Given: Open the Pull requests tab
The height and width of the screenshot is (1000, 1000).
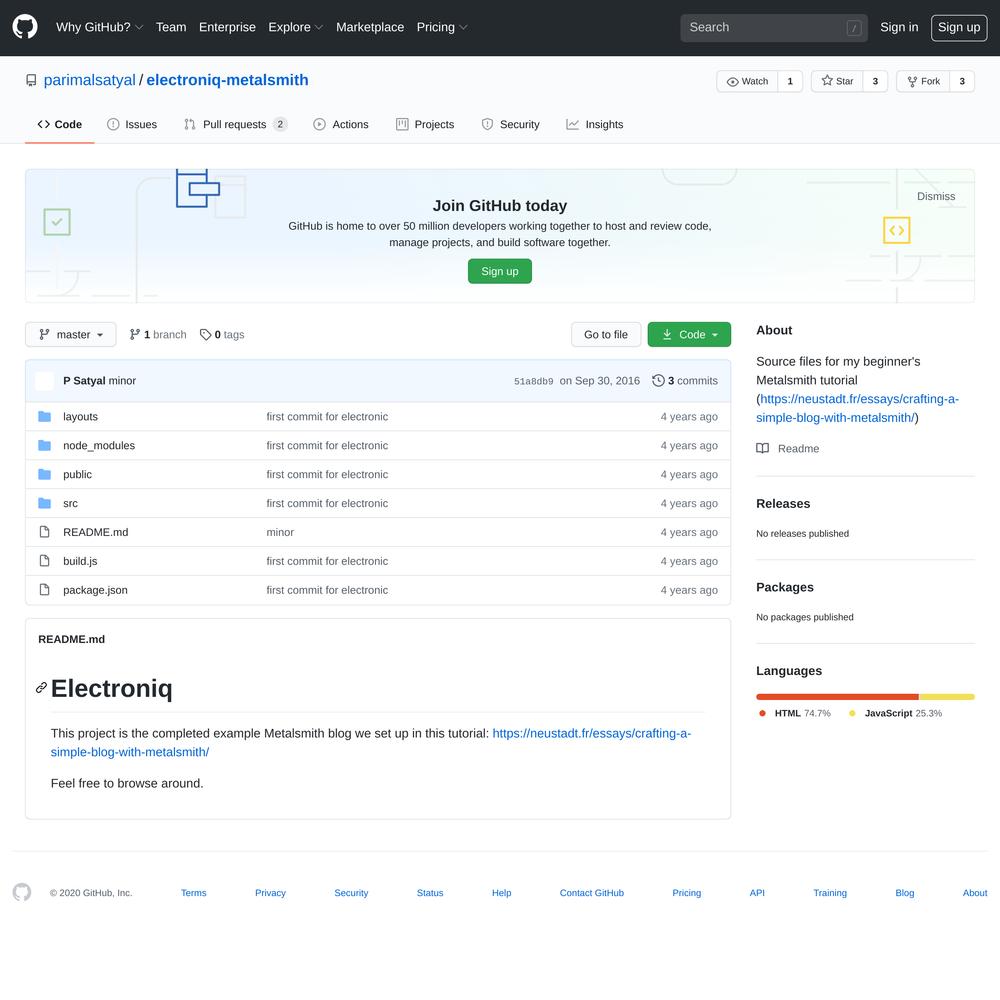Looking at the screenshot, I should tap(235, 124).
